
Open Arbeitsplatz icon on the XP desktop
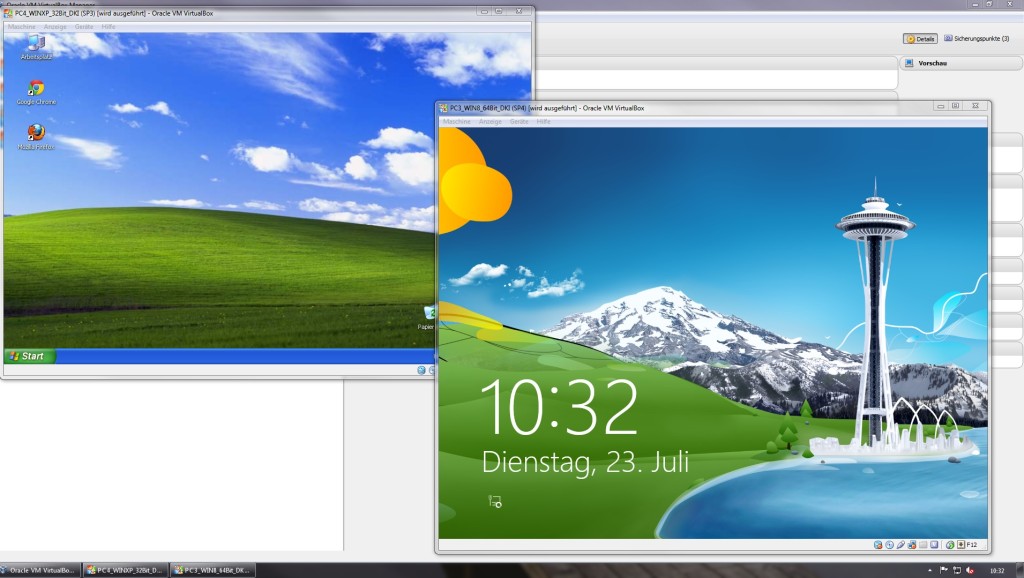[x=37, y=47]
